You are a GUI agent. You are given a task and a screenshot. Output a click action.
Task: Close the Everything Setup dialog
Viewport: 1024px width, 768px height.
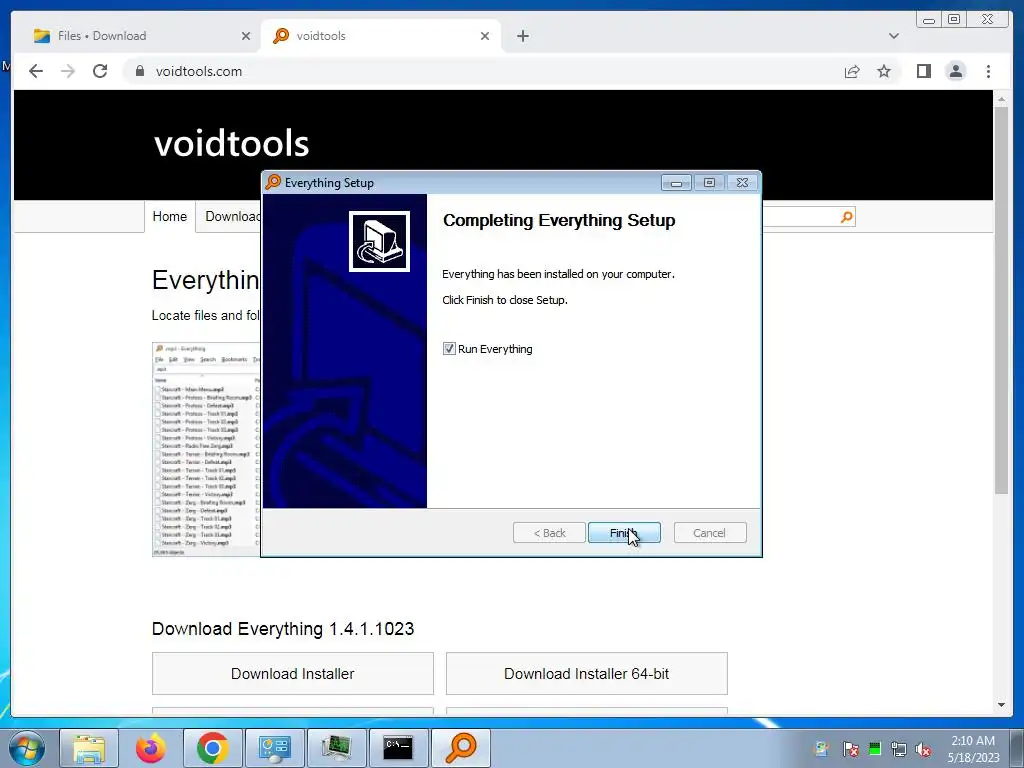point(743,183)
